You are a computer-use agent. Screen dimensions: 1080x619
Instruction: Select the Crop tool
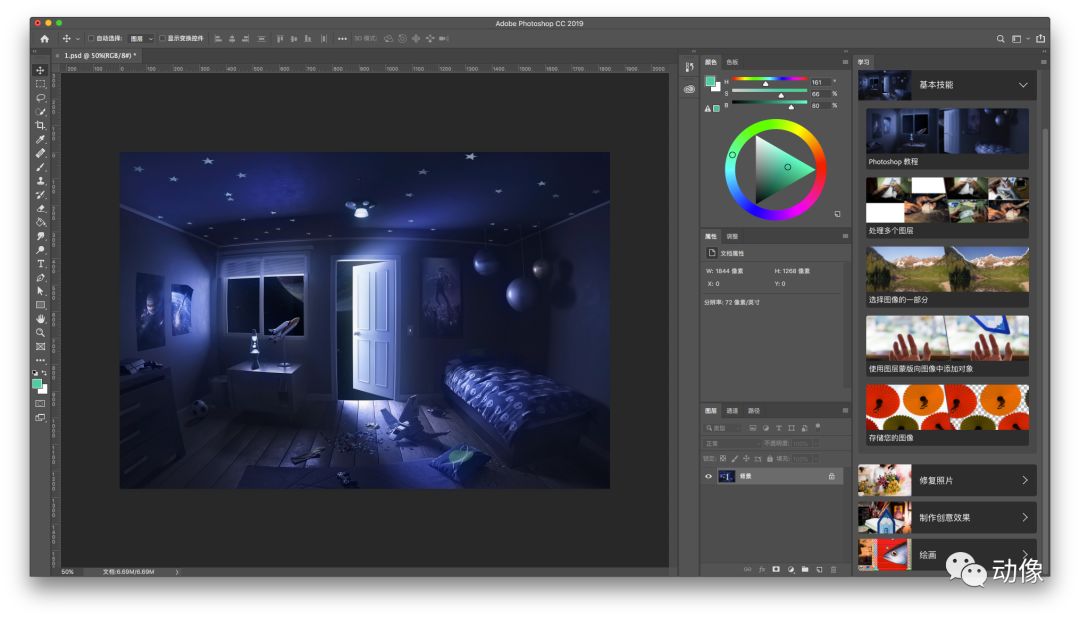(41, 125)
